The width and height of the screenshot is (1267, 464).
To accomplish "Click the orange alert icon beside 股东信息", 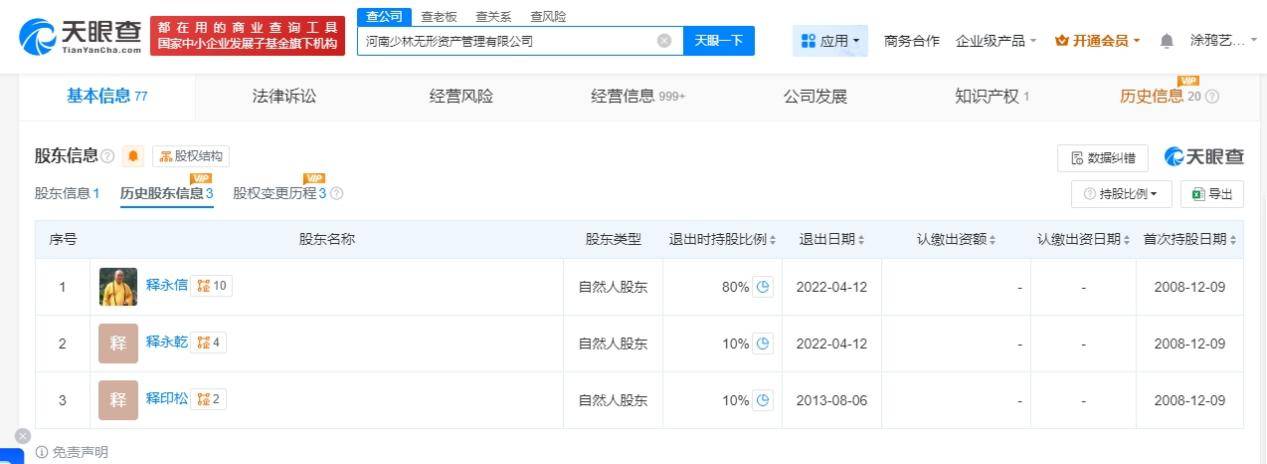I will pos(132,156).
